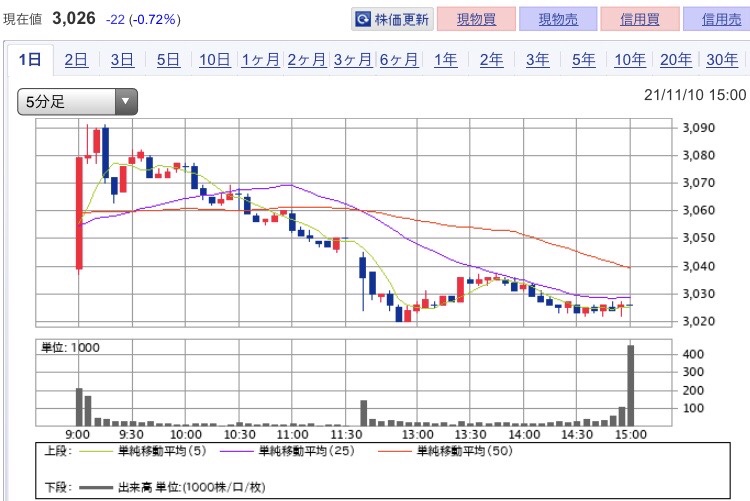
Task: Switch to the 5日 chart tab
Action: tap(168, 60)
